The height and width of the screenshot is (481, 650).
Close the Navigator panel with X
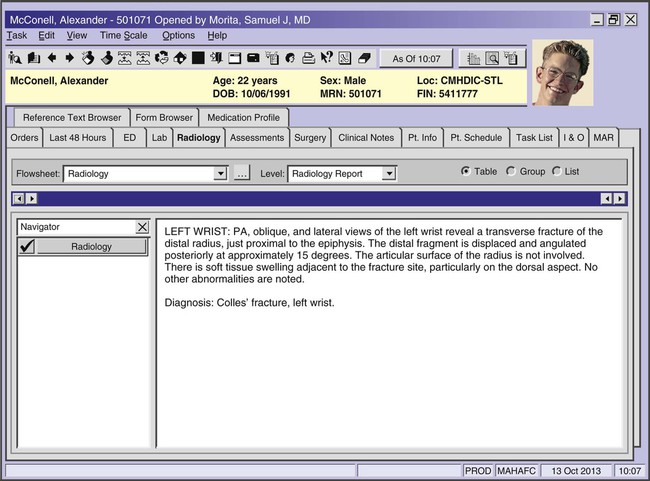[141, 227]
